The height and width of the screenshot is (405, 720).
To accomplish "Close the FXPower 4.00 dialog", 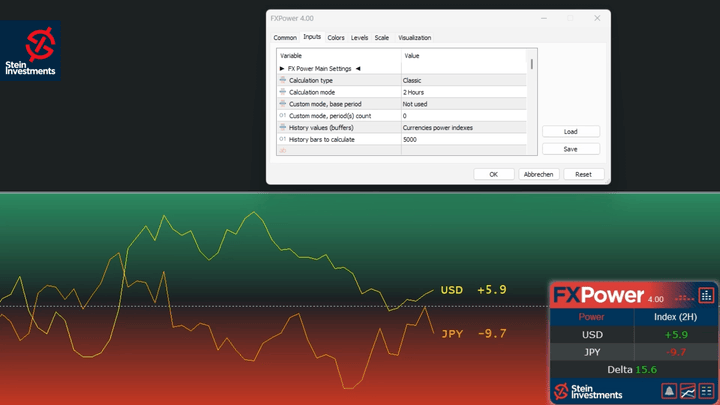I will click(597, 18).
